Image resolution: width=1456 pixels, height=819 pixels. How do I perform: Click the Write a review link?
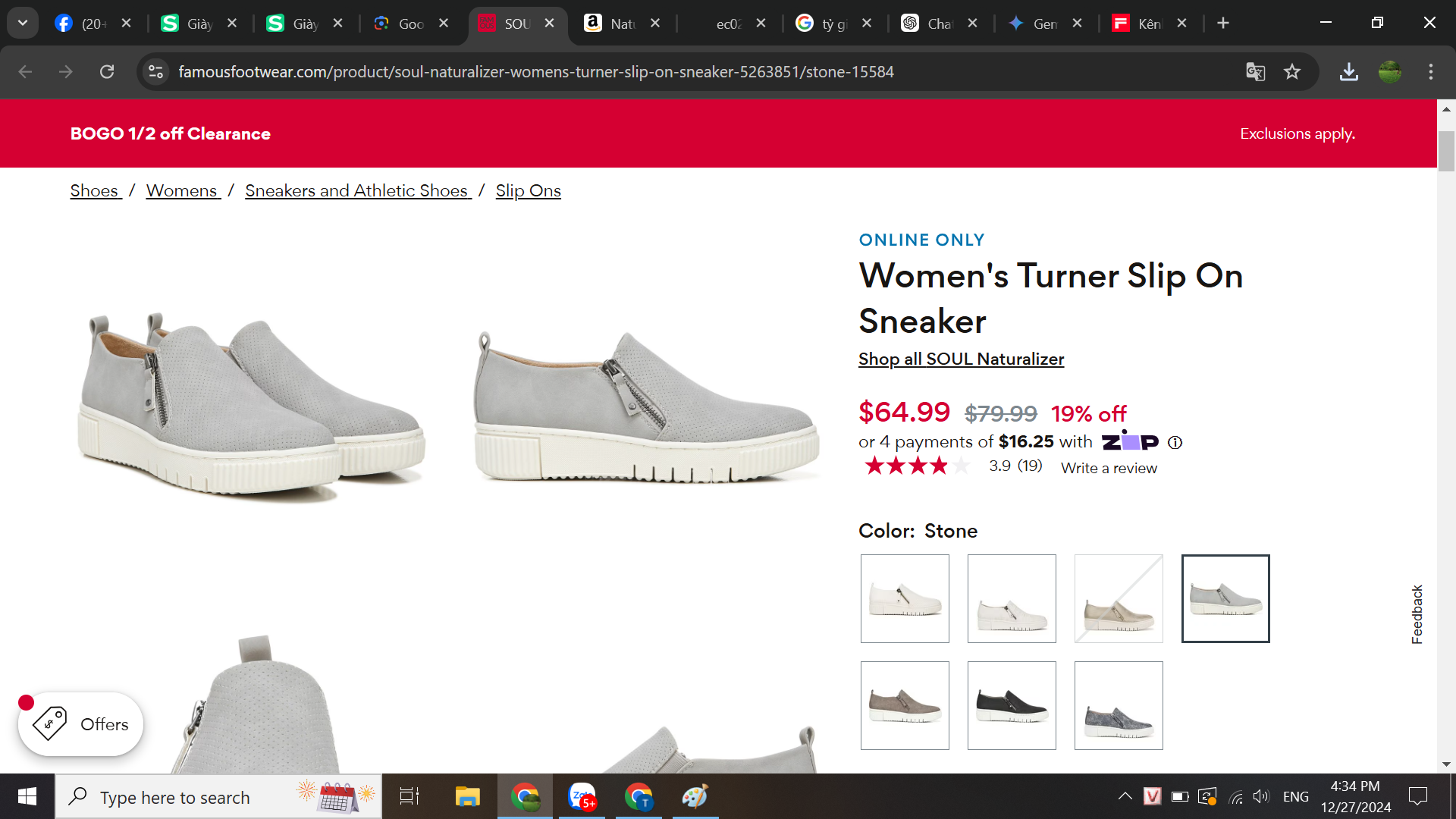[x=1109, y=469]
